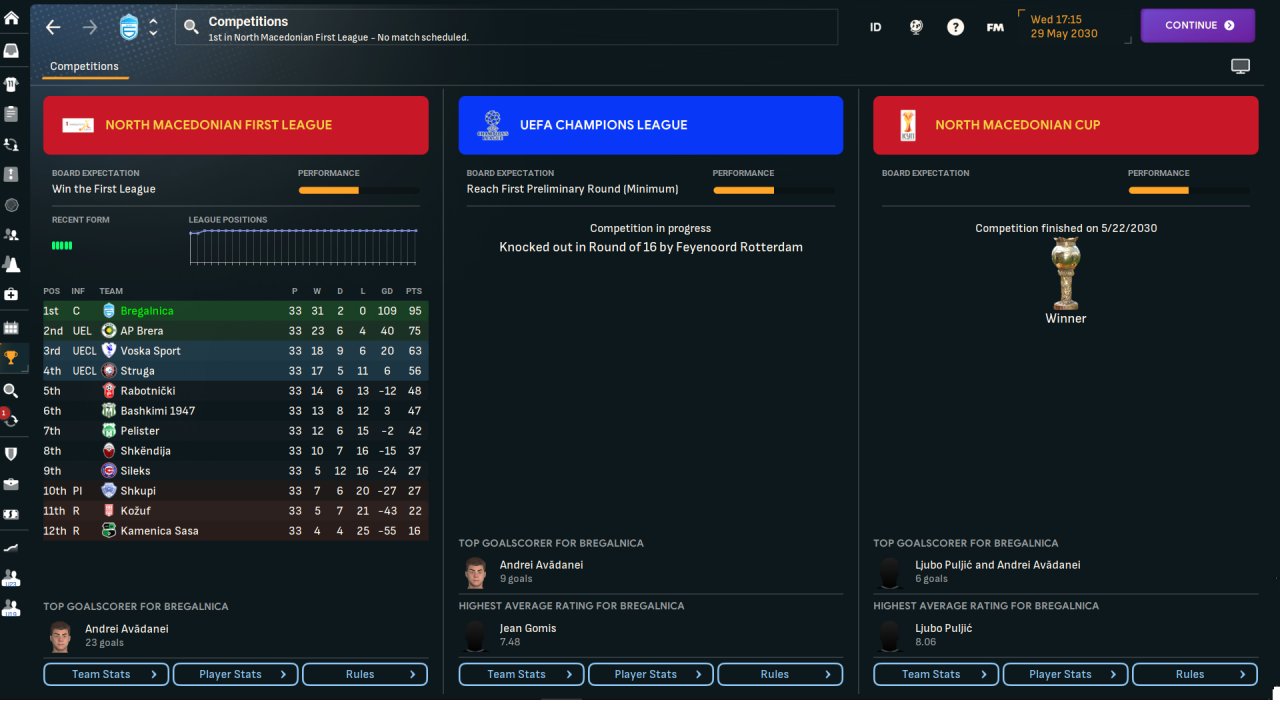Screen dimensions: 1280x720
Task: Open the ID icon in top bar
Action: click(x=875, y=28)
